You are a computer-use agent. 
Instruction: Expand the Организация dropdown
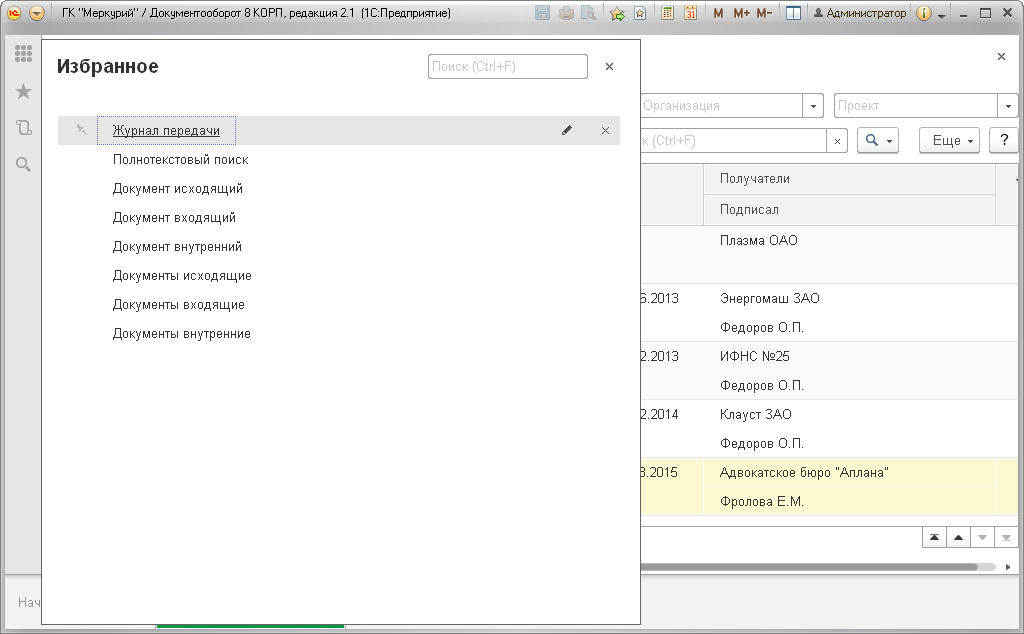coord(813,106)
